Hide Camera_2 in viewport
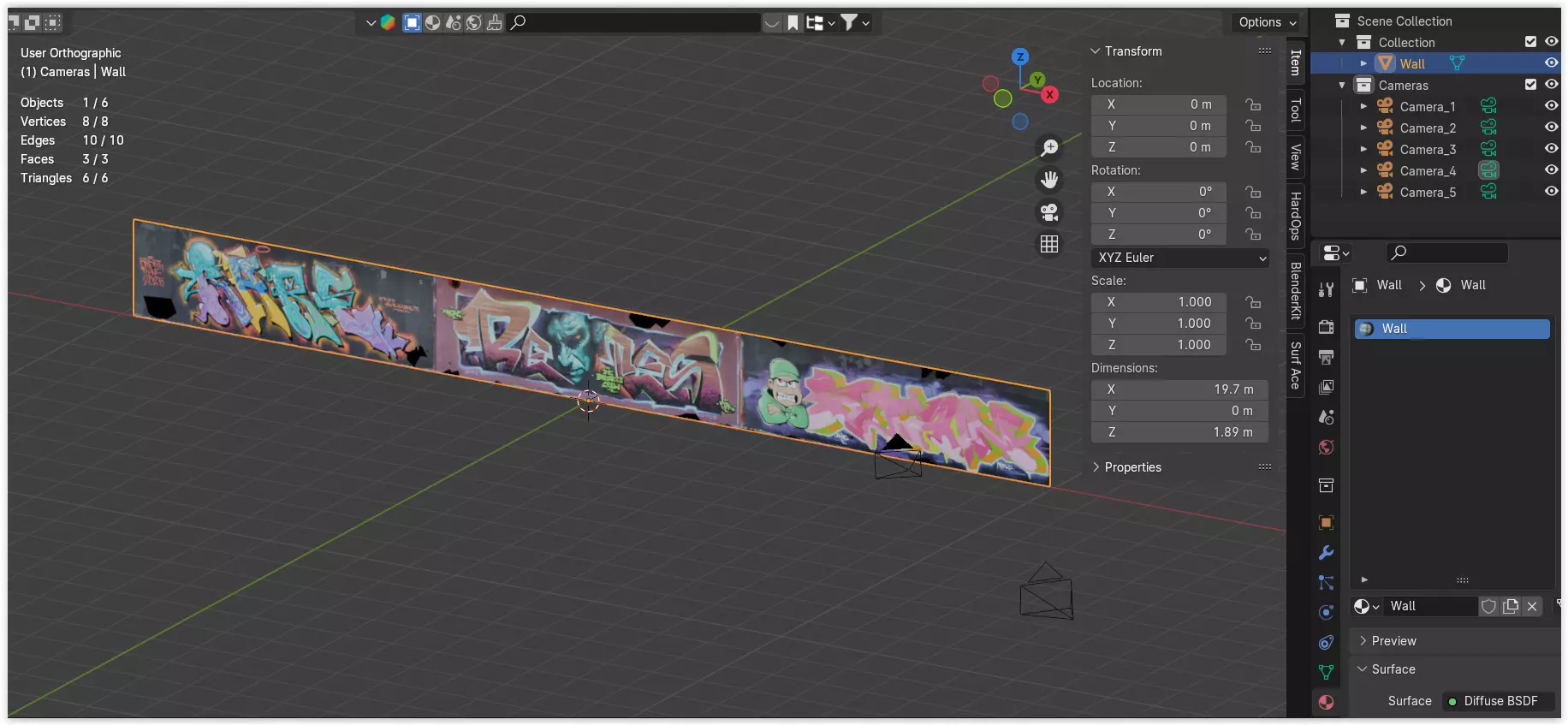Image resolution: width=1568 pixels, height=725 pixels. pos(1551,128)
